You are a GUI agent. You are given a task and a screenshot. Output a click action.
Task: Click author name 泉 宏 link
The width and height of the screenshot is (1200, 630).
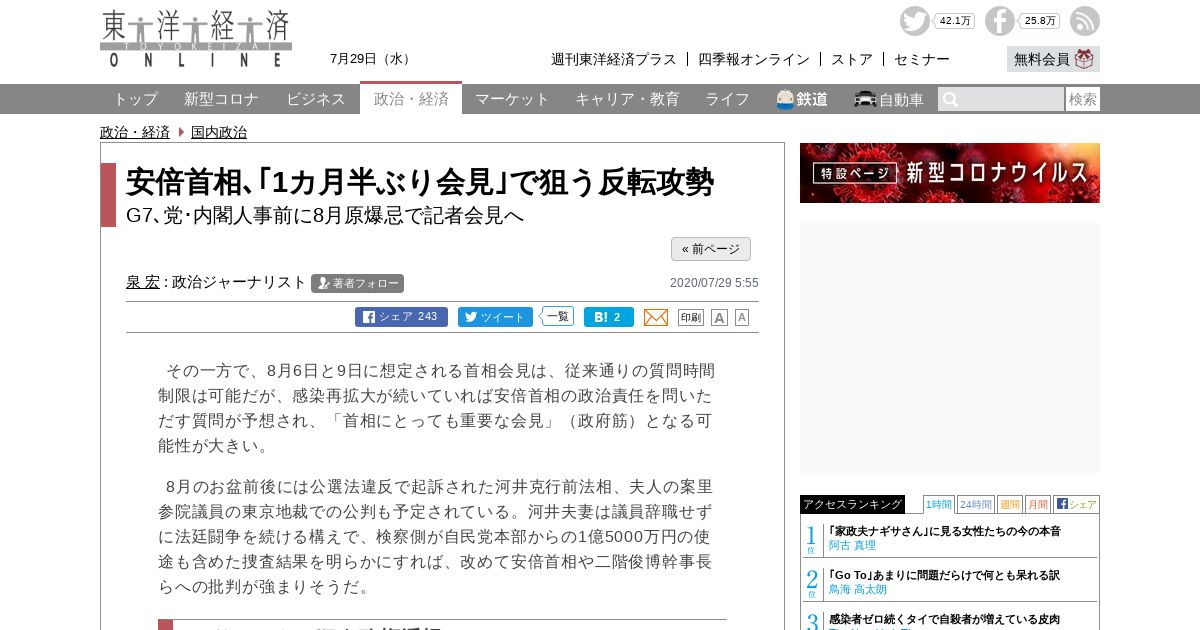(x=143, y=282)
